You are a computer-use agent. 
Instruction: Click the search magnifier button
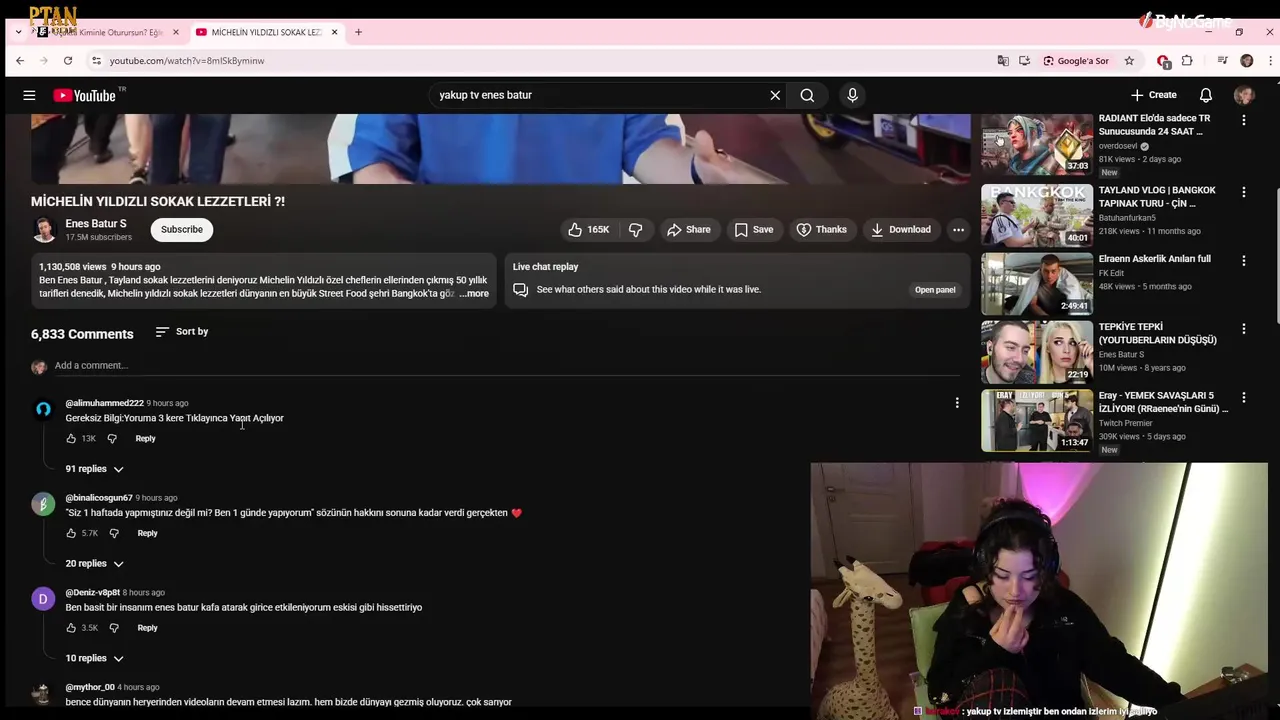point(807,95)
